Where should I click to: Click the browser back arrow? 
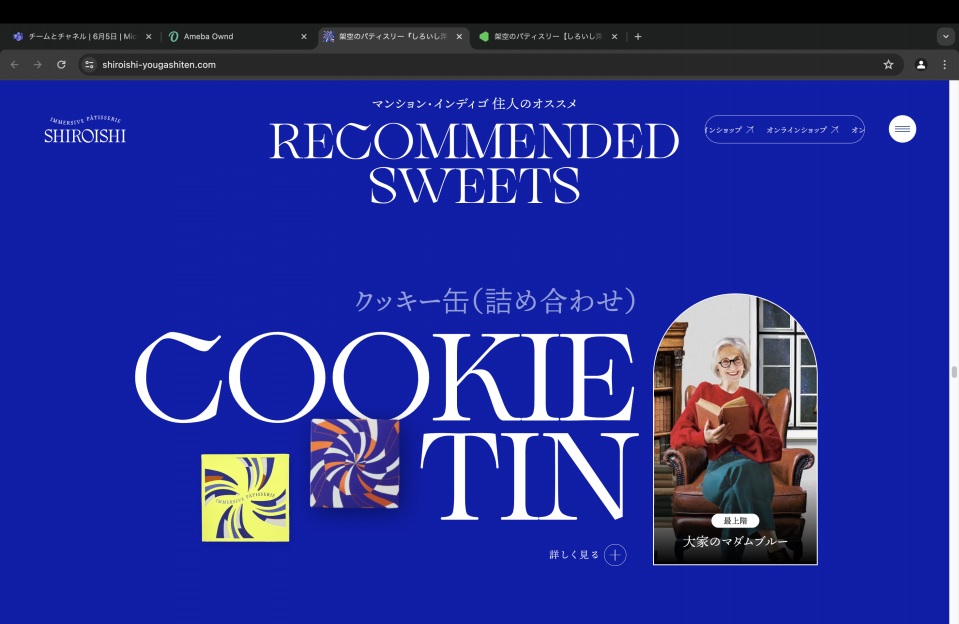pyautogui.click(x=15, y=64)
